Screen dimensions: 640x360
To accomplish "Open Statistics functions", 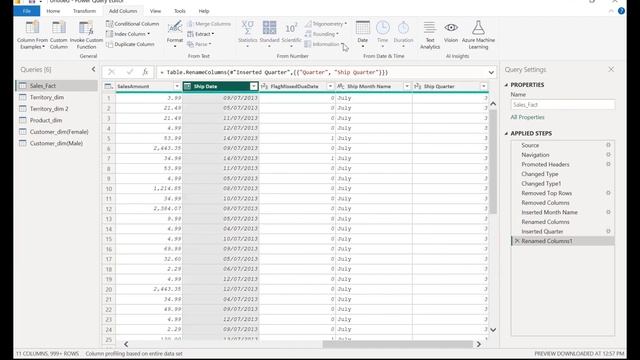I will coord(247,34).
